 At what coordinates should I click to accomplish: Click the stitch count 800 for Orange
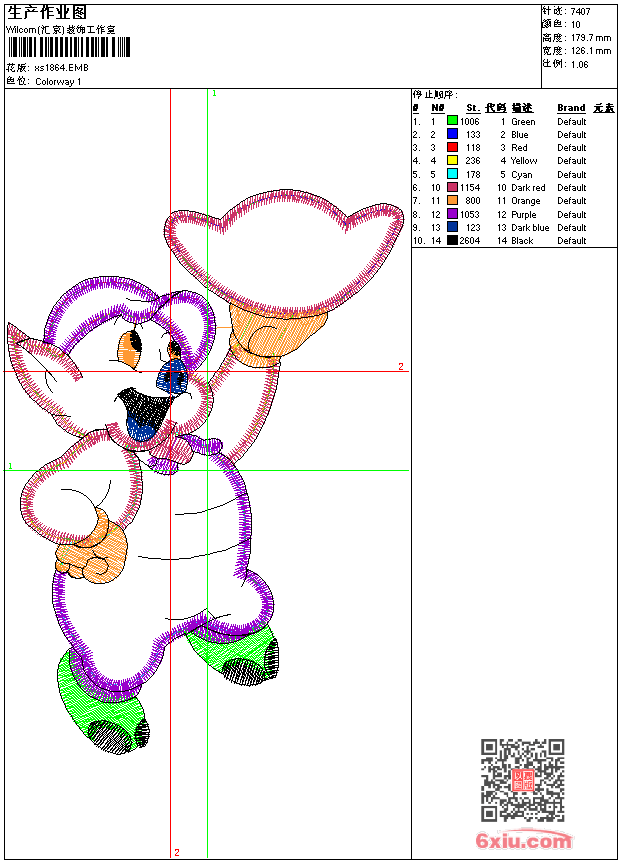[473, 201]
